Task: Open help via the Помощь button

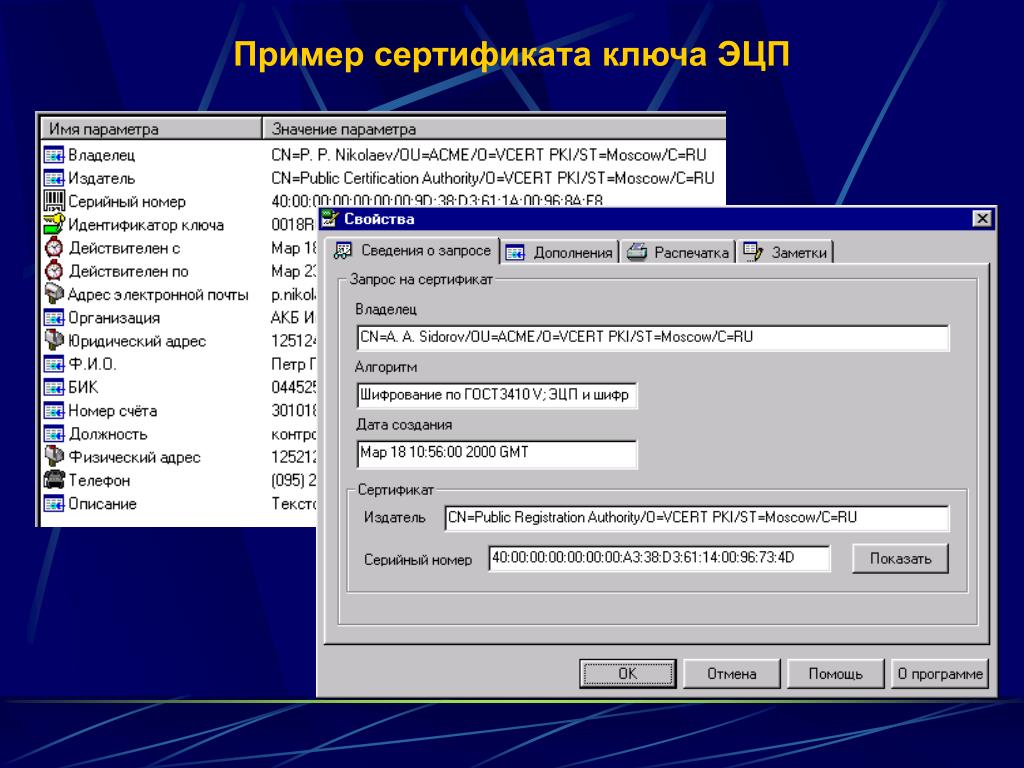Action: pyautogui.click(x=835, y=673)
